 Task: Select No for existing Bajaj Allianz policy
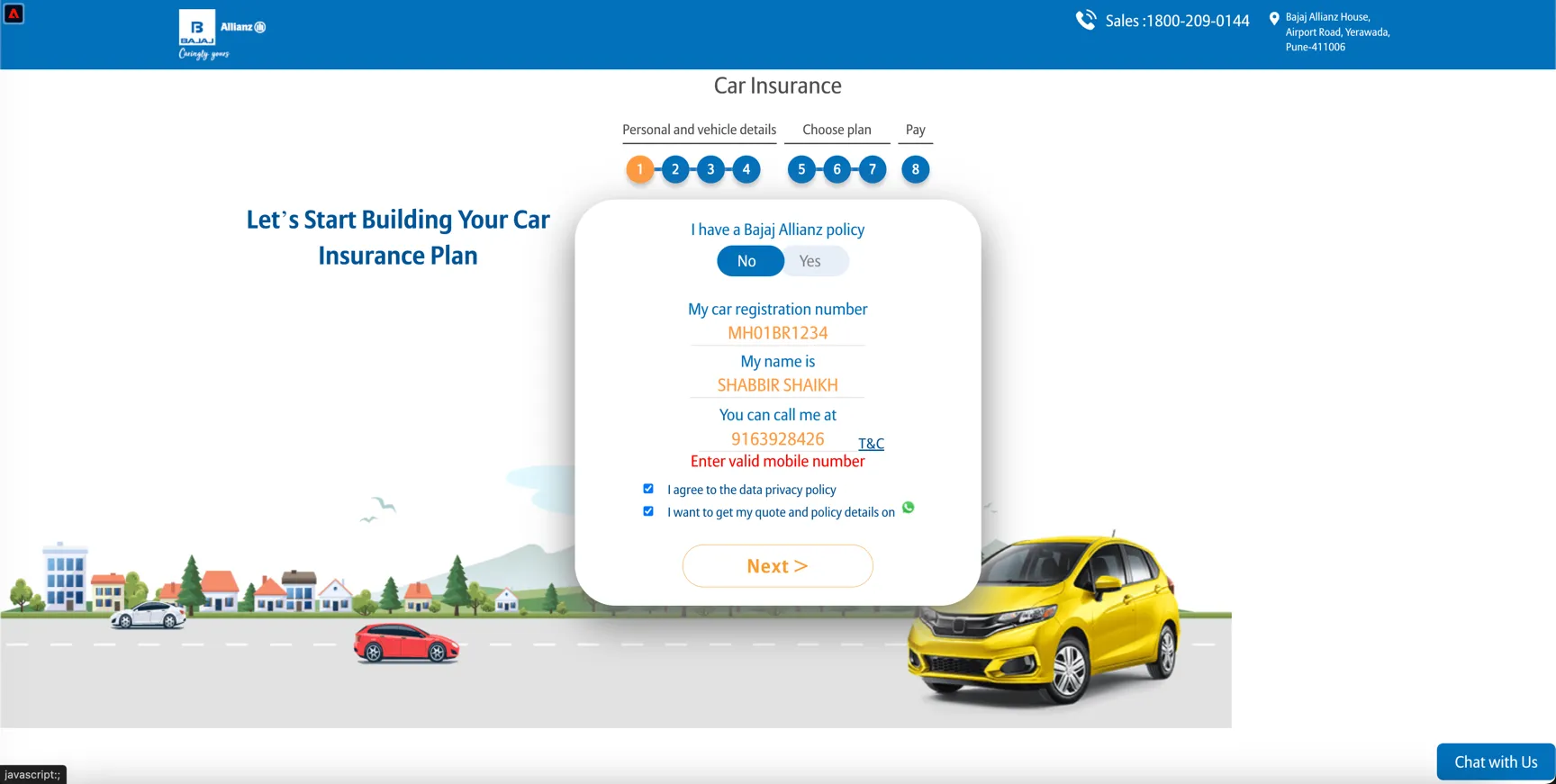(x=750, y=261)
